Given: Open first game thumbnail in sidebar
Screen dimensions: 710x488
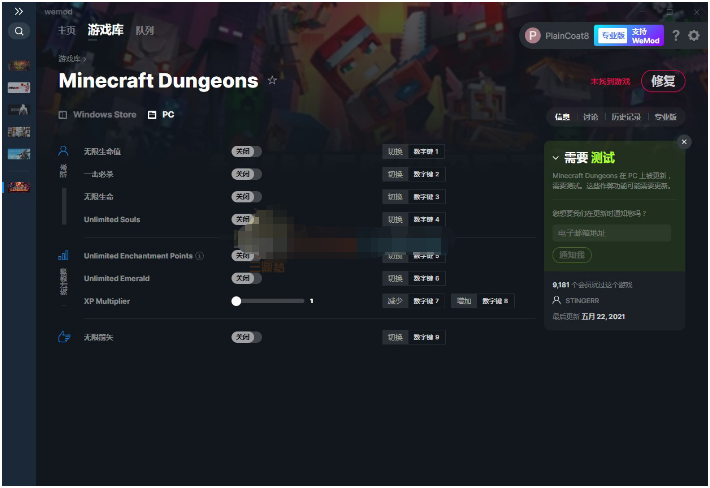Looking at the screenshot, I should 19,65.
